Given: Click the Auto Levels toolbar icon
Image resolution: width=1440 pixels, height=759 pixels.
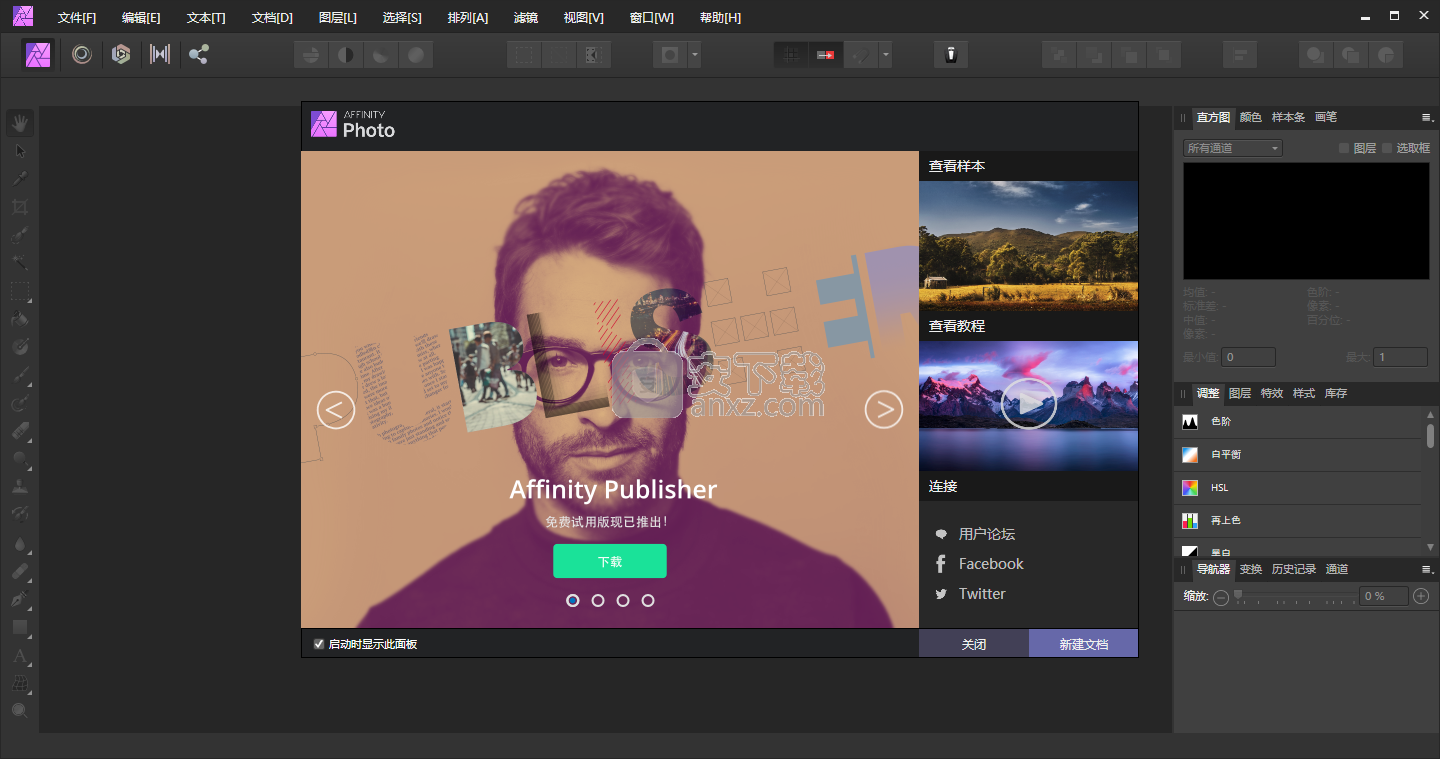Looking at the screenshot, I should [311, 55].
